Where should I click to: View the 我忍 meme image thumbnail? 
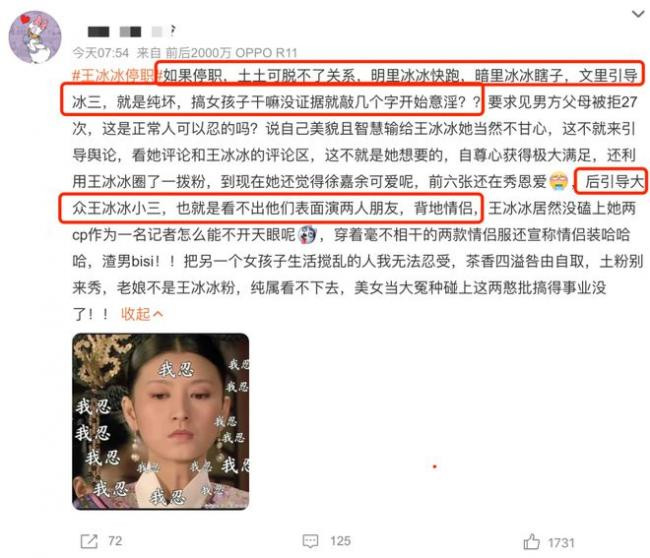(160, 421)
